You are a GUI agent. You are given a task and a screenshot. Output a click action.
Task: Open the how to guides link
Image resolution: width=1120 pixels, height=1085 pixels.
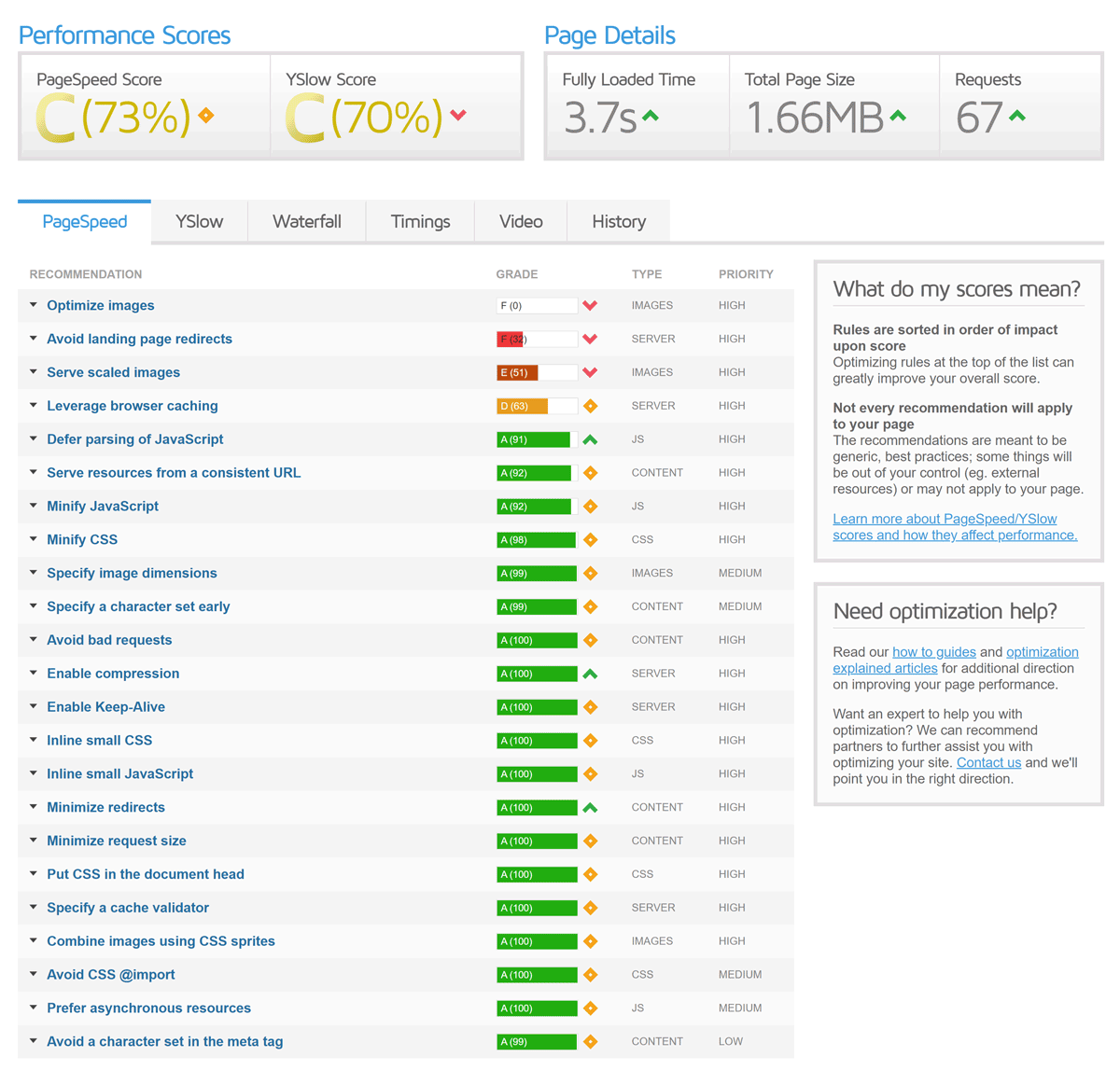tap(933, 652)
